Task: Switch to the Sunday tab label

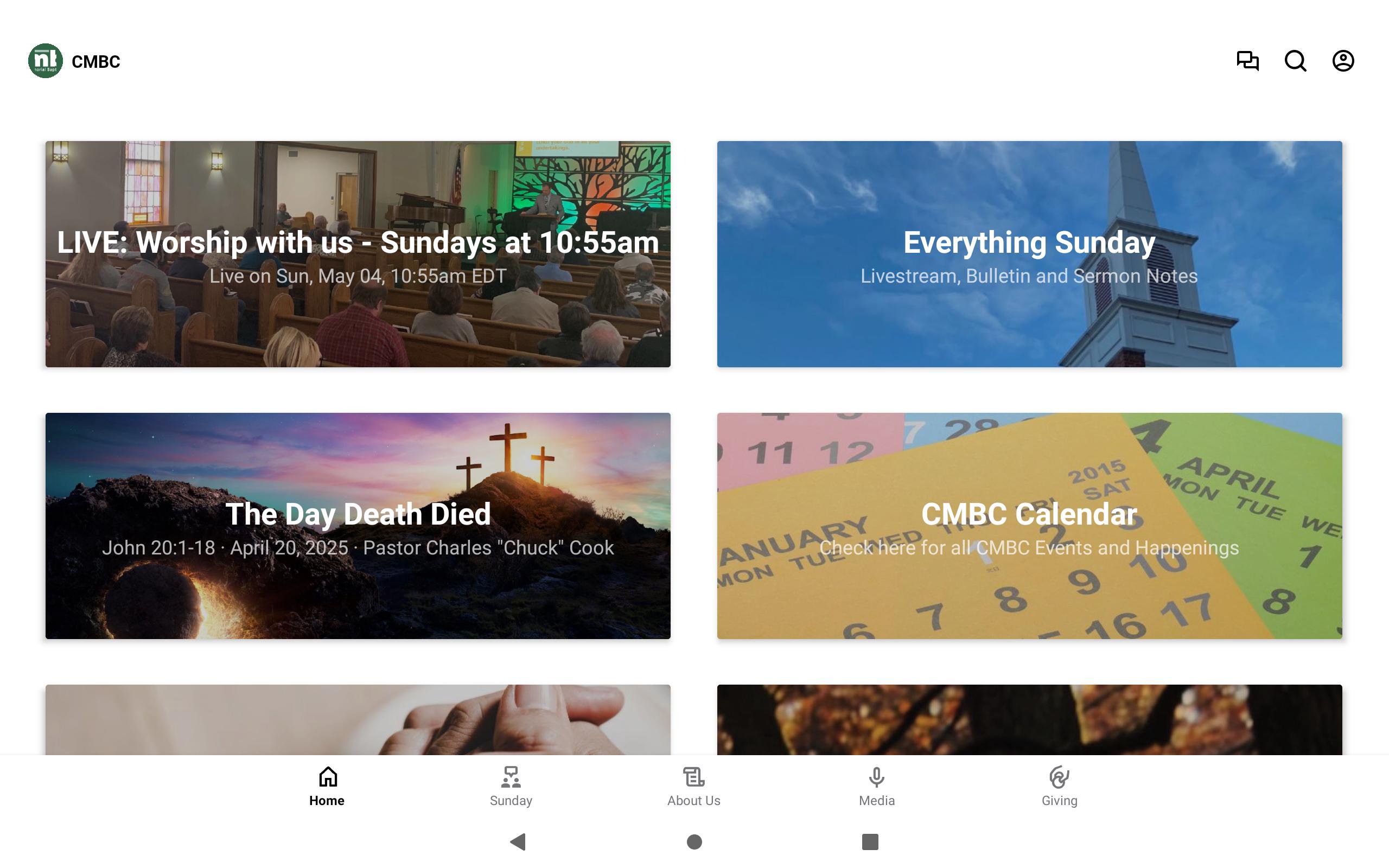Action: click(511, 800)
